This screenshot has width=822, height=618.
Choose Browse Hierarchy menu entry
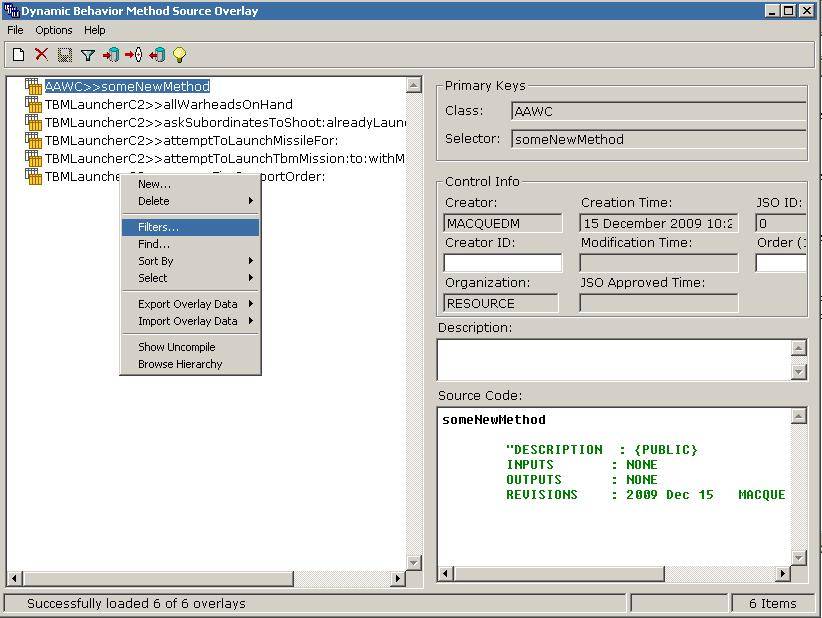click(180, 364)
